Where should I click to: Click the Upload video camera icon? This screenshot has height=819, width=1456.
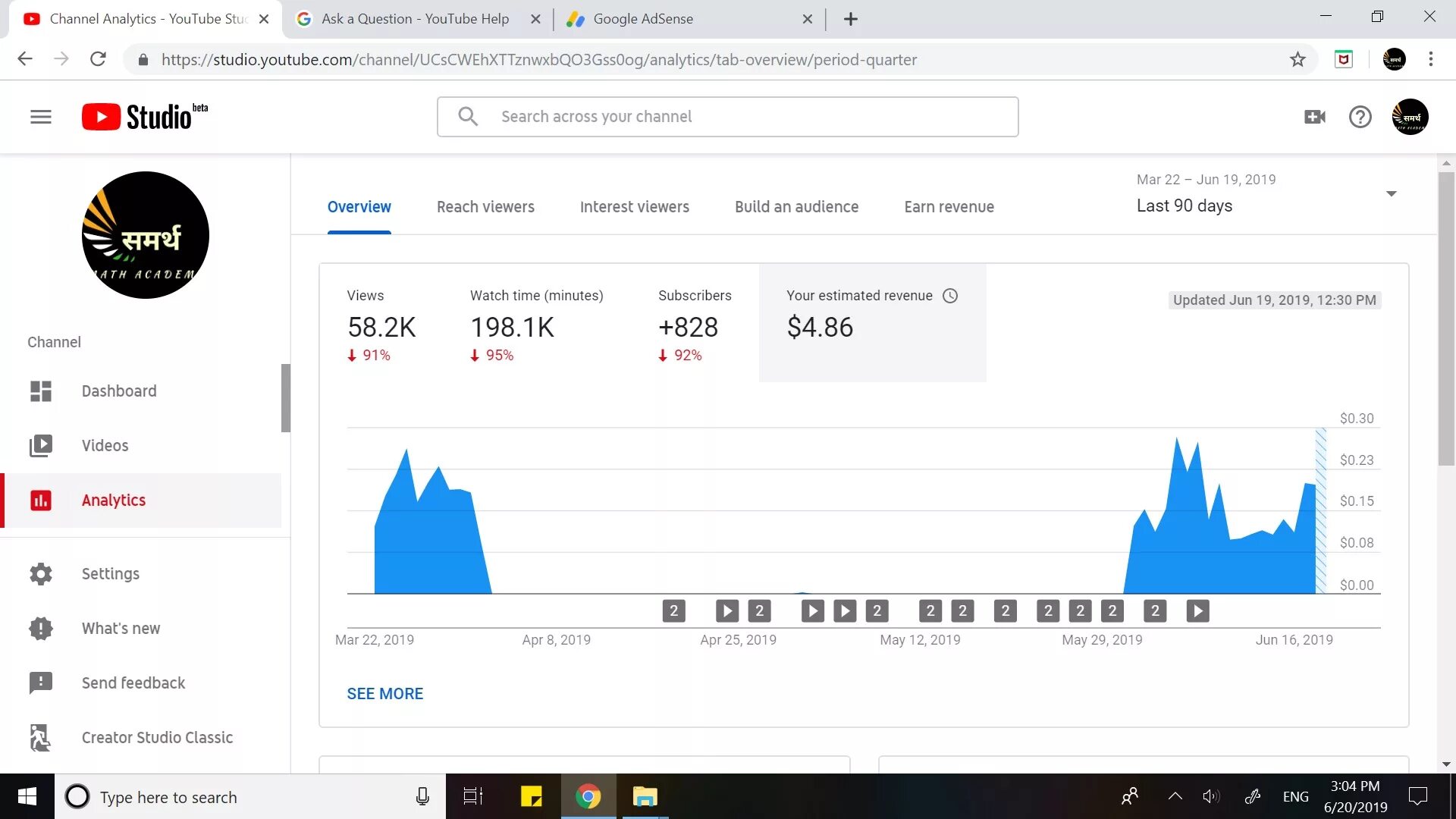click(1314, 116)
